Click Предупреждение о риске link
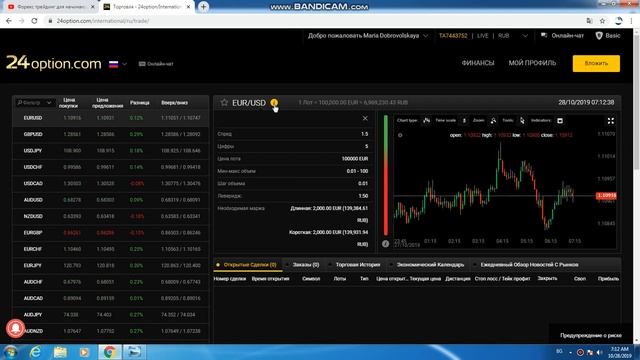Image resolution: width=640 pixels, height=360 pixels. pyautogui.click(x=591, y=336)
